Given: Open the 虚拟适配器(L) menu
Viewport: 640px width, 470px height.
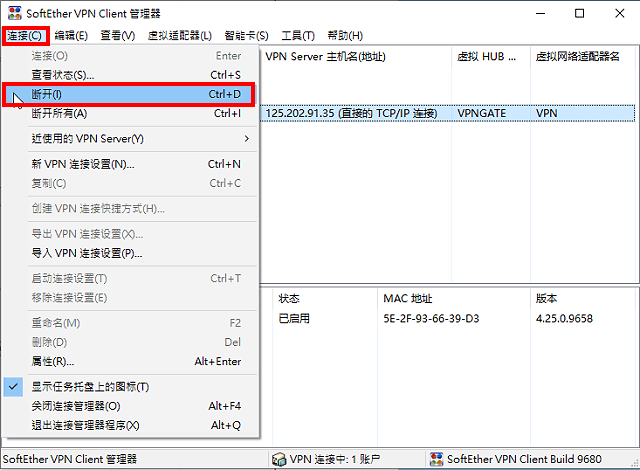Looking at the screenshot, I should click(180, 36).
